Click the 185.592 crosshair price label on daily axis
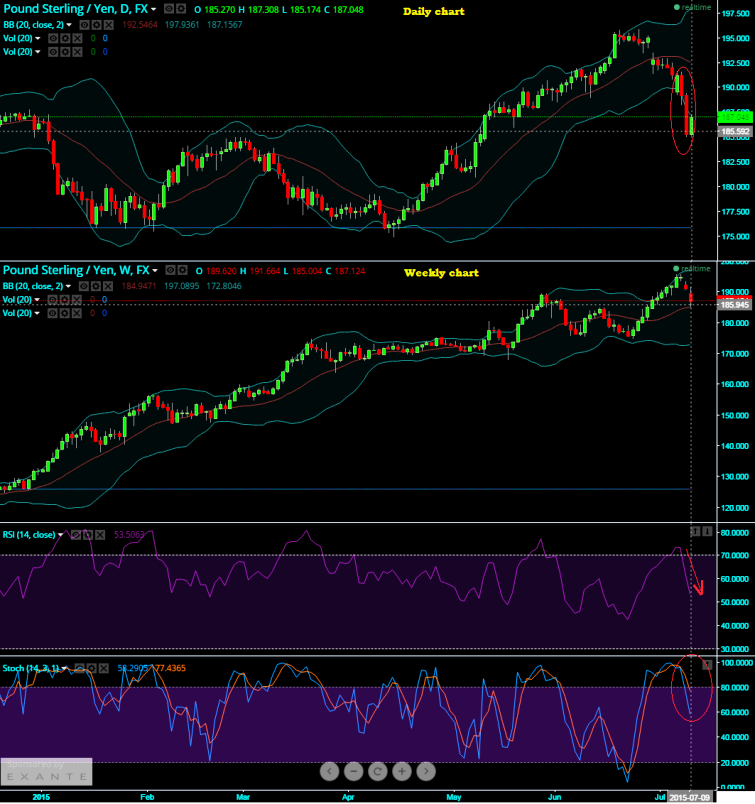 [x=735, y=132]
